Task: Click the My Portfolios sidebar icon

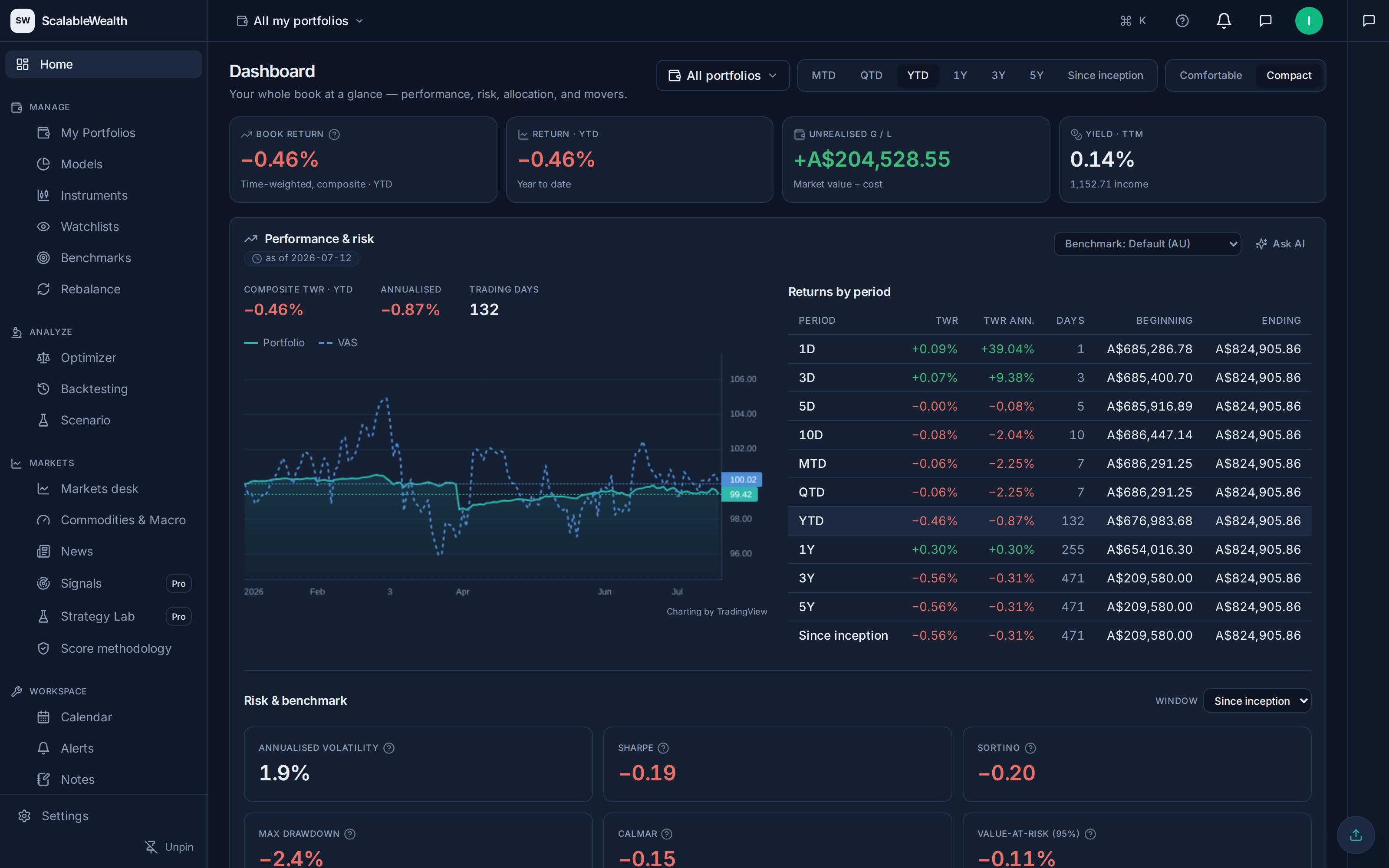Action: 43,133
